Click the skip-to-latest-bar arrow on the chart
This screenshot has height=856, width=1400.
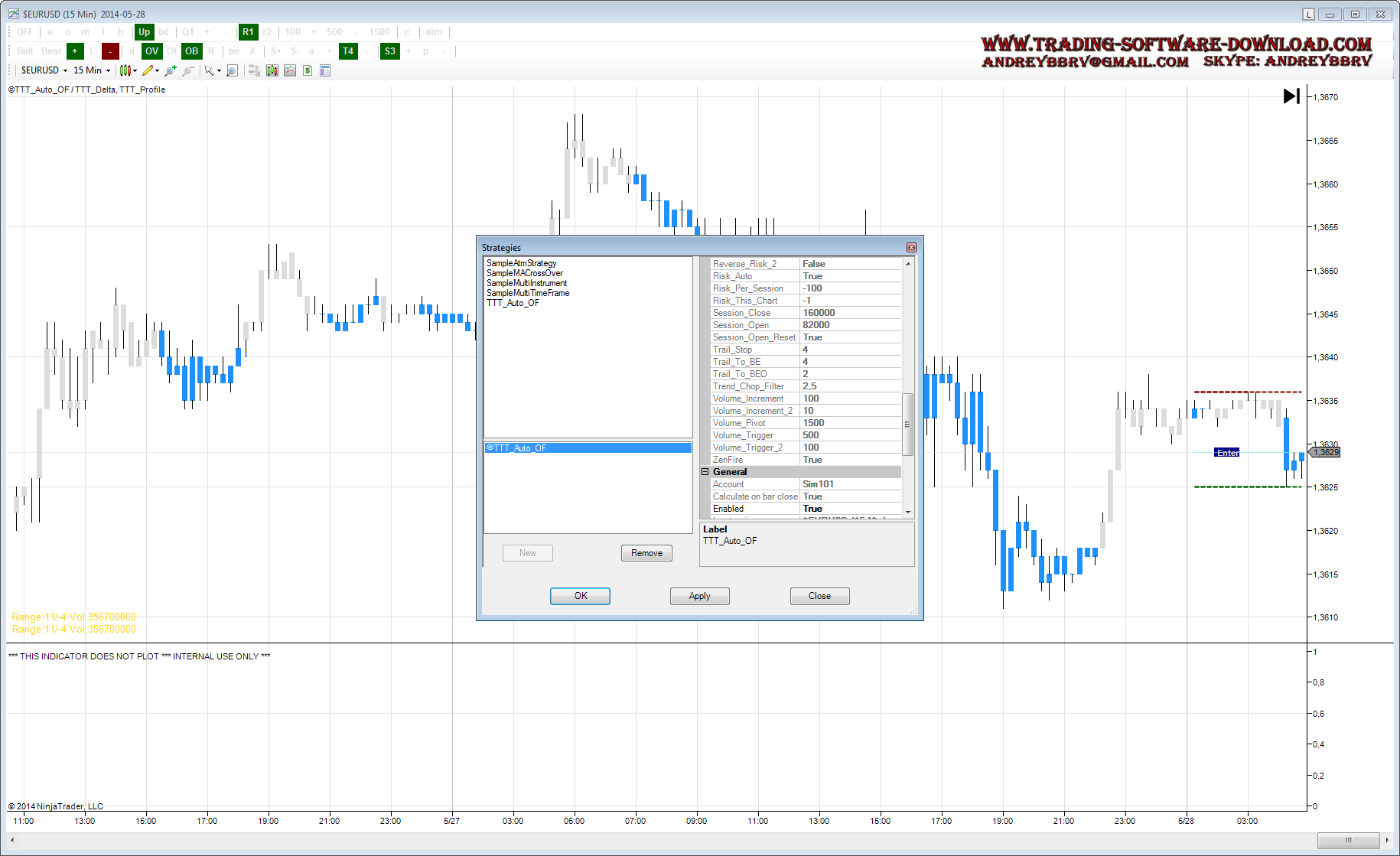[1291, 96]
